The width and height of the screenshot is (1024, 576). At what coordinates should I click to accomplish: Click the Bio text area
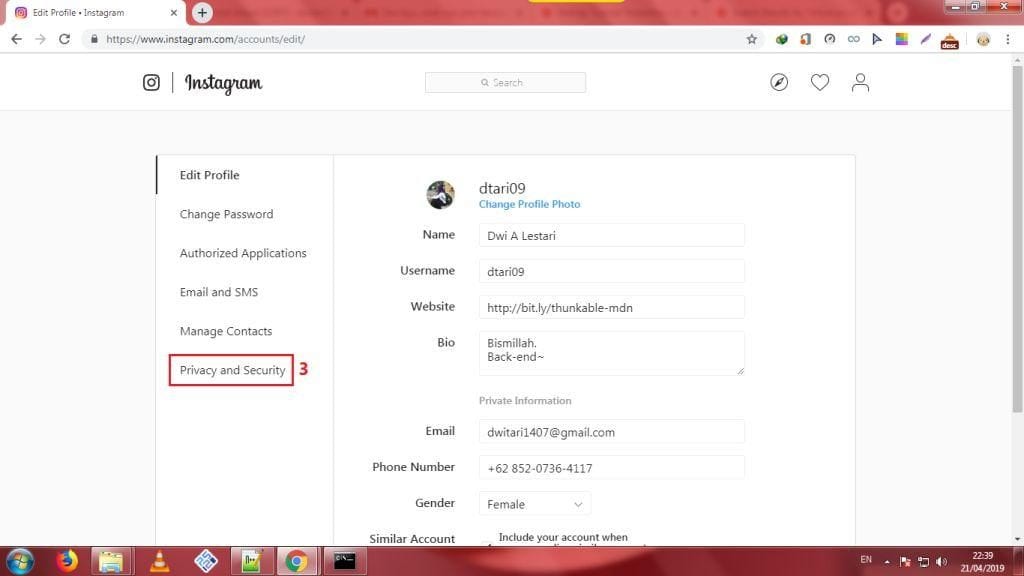(611, 353)
